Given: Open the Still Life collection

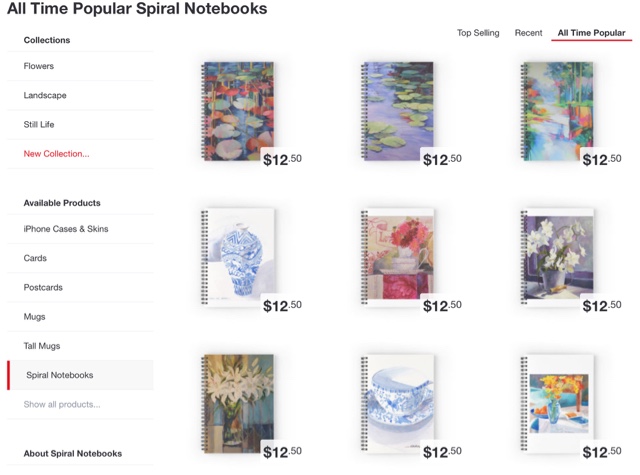Looking at the screenshot, I should click(x=80, y=124).
